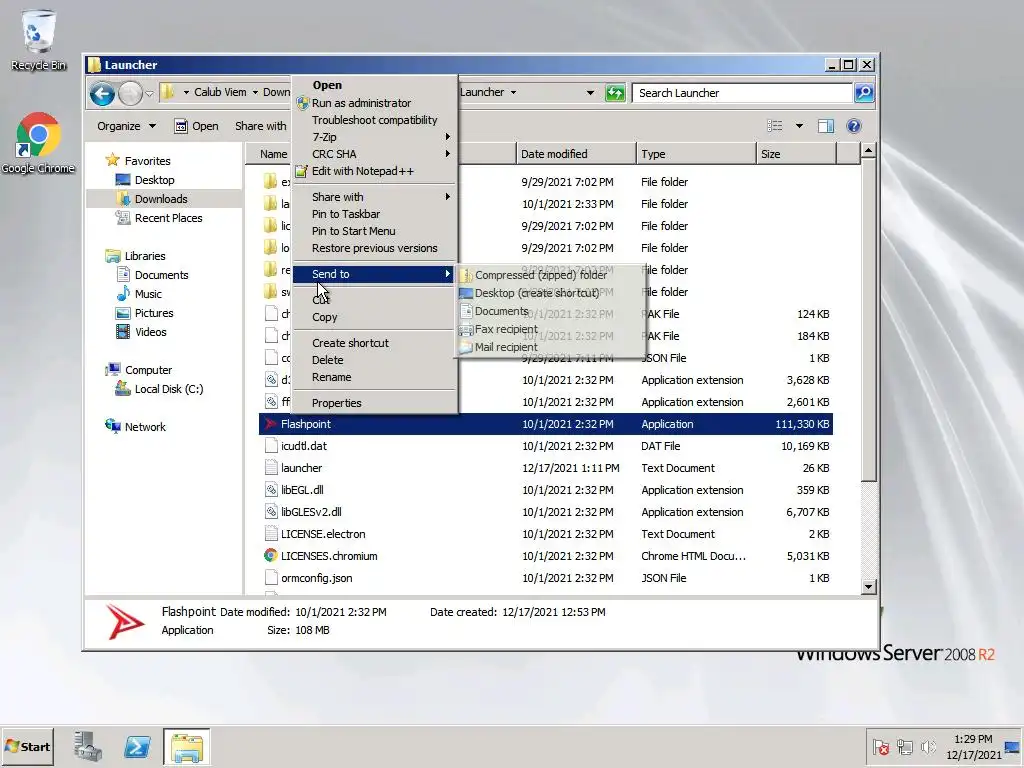Open the Organize dropdown

tap(127, 126)
